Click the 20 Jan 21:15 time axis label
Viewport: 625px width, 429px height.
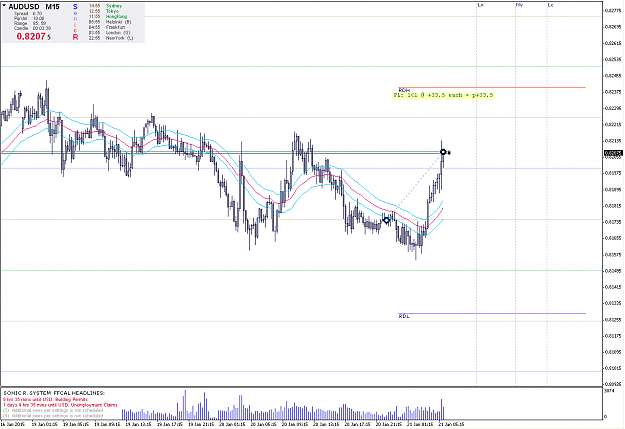(x=389, y=425)
